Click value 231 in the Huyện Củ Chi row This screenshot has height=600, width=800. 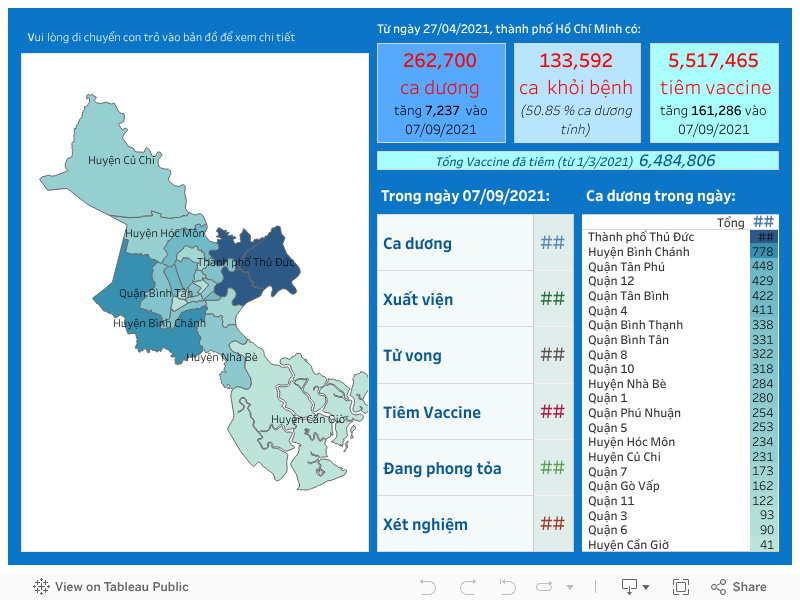(763, 457)
